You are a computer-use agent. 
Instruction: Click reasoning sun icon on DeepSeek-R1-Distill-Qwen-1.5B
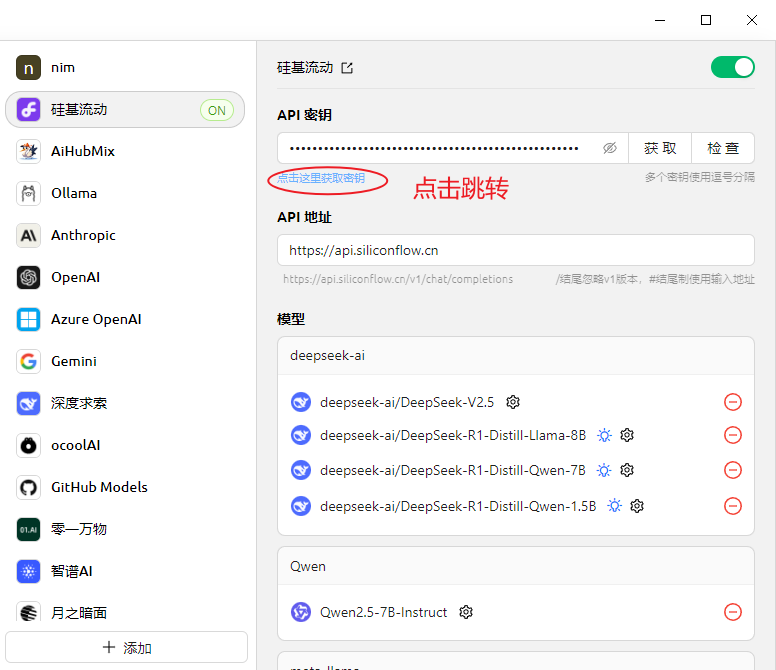pos(614,506)
